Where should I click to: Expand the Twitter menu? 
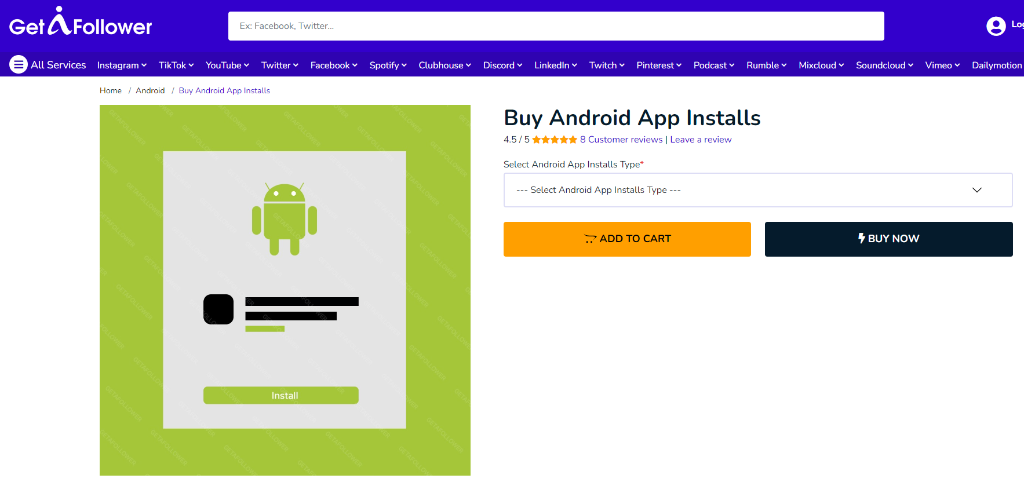click(x=280, y=65)
